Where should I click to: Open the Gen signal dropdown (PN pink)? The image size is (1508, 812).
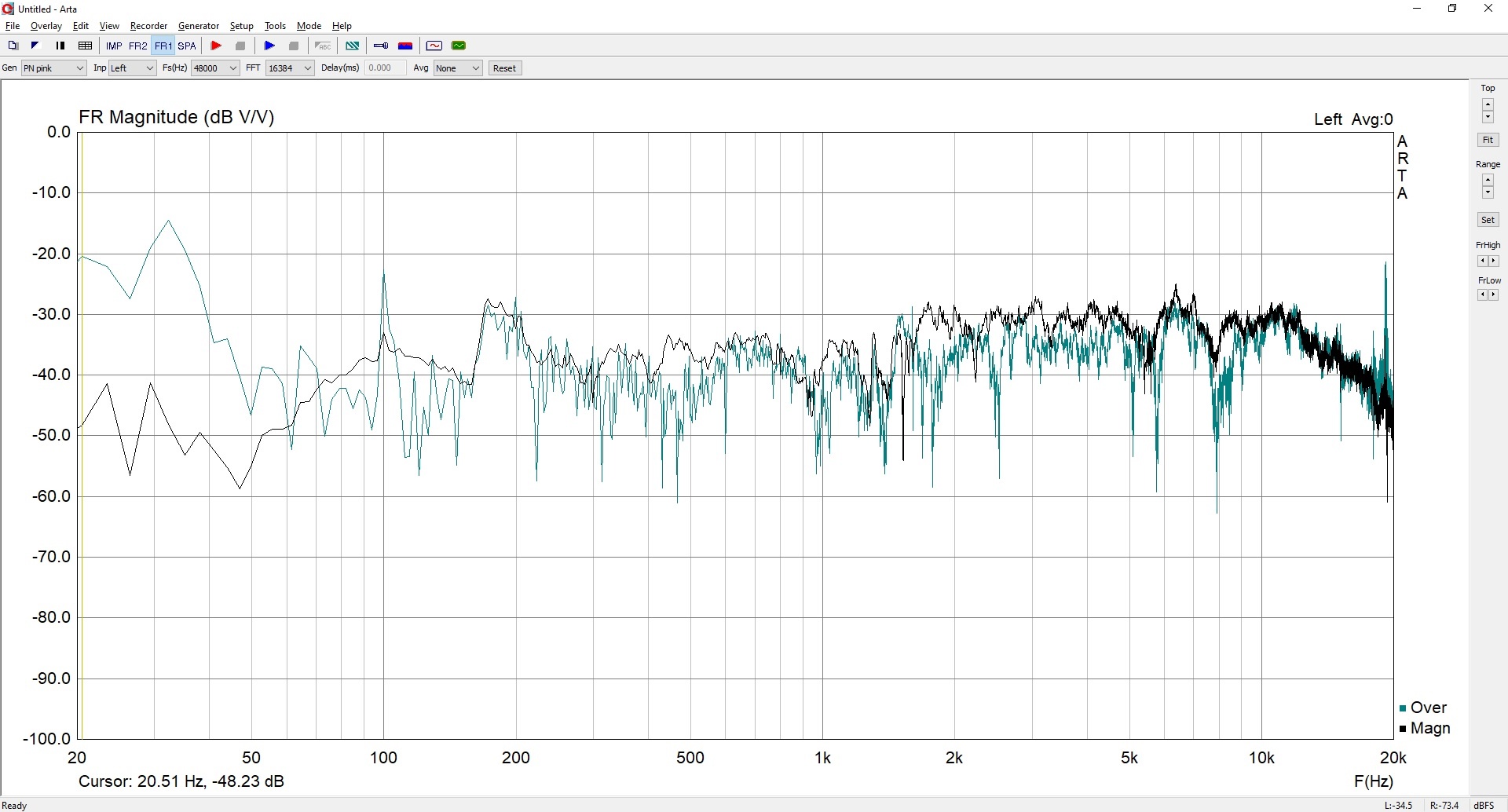(x=53, y=68)
